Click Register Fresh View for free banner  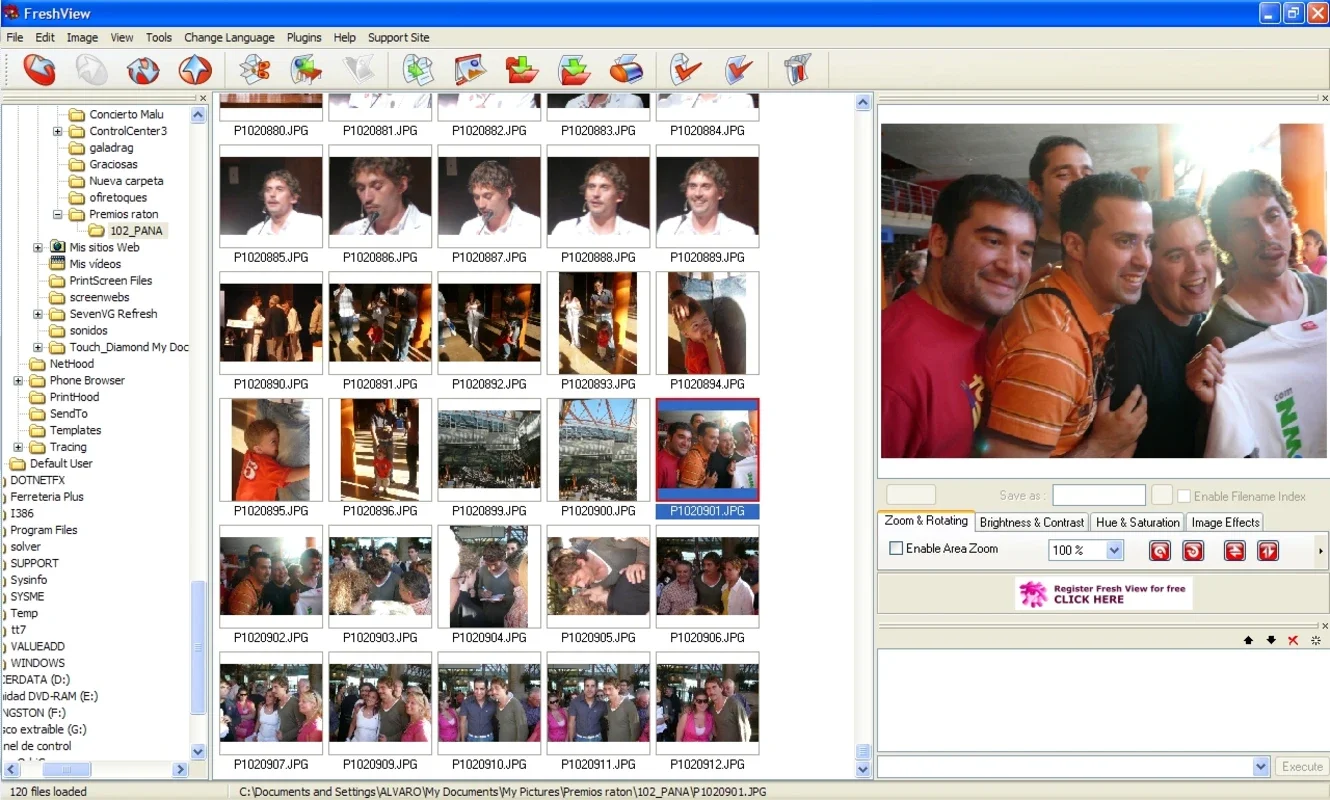click(x=1103, y=594)
